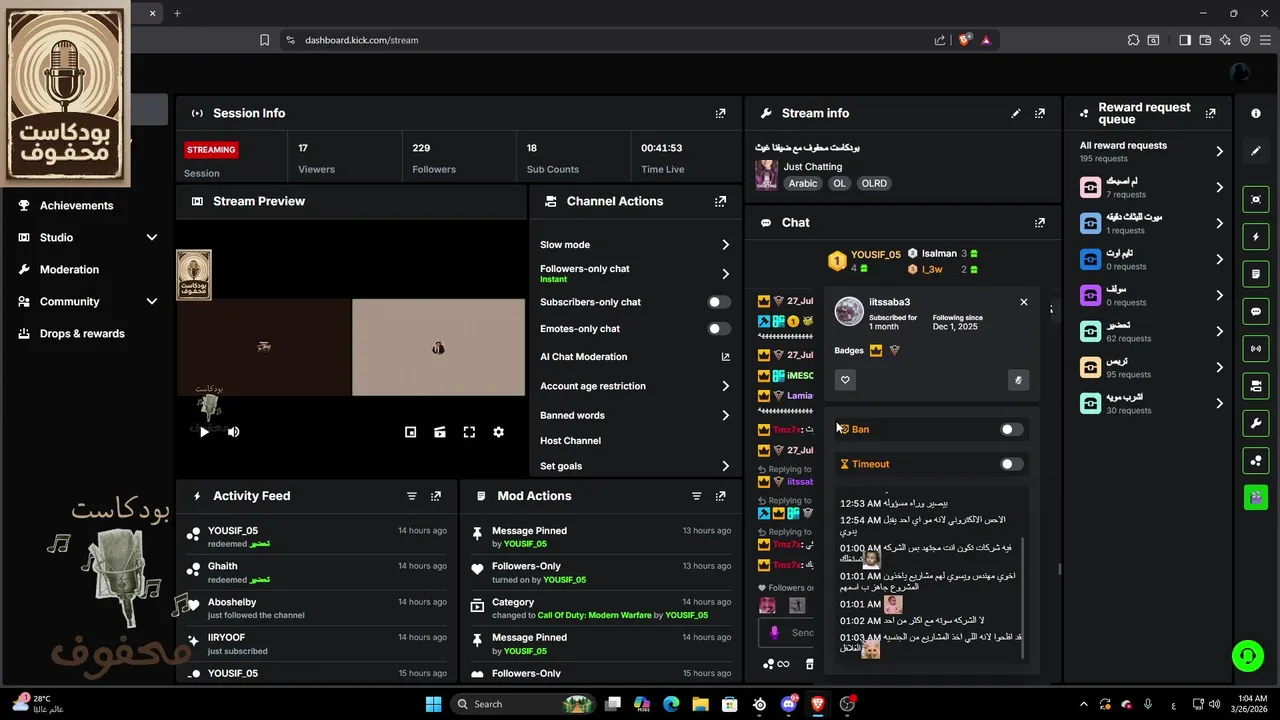1280x720 pixels.
Task: Mute the stream preview volume
Action: [x=233, y=432]
